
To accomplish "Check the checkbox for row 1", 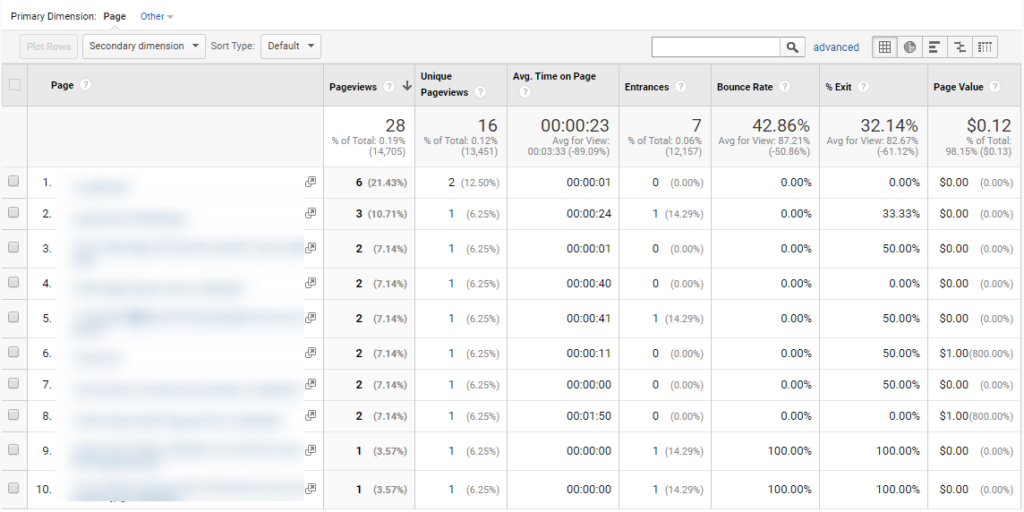I will coord(14,182).
